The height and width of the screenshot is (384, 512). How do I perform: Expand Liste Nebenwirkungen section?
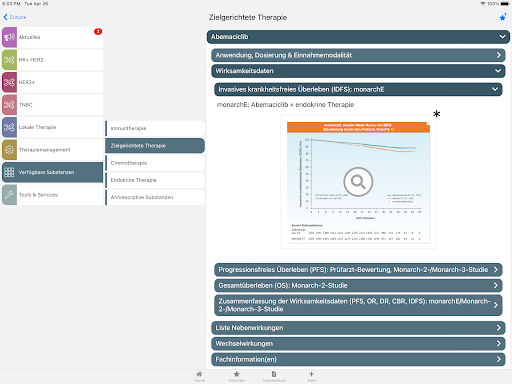[x=358, y=328]
